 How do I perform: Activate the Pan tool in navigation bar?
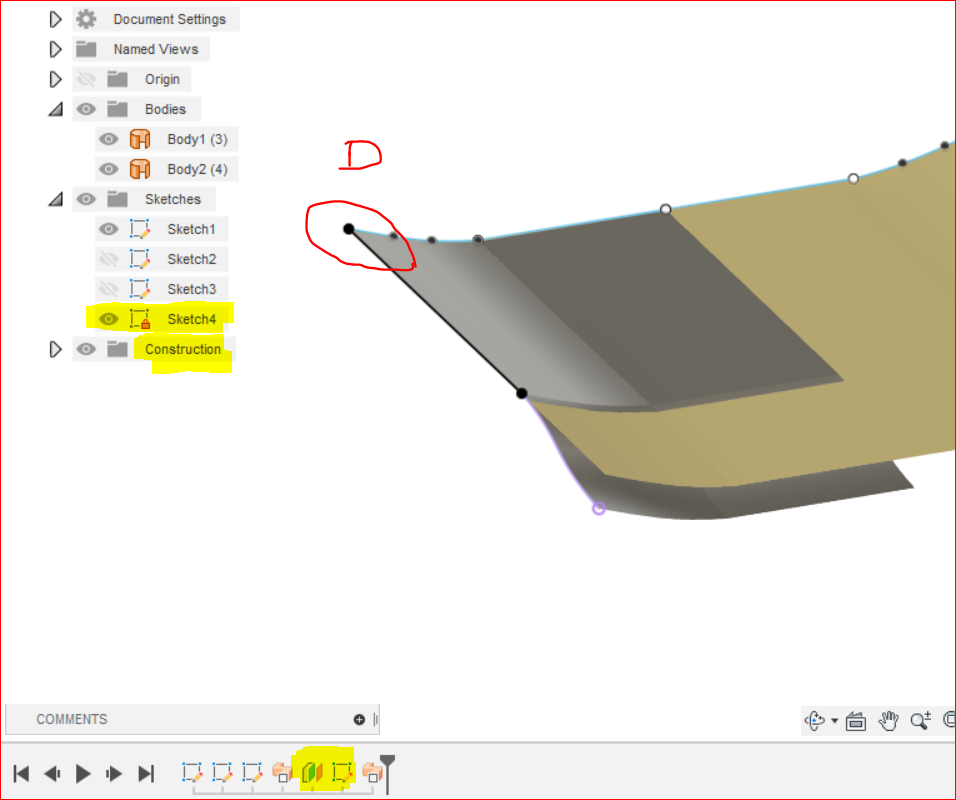coord(888,719)
